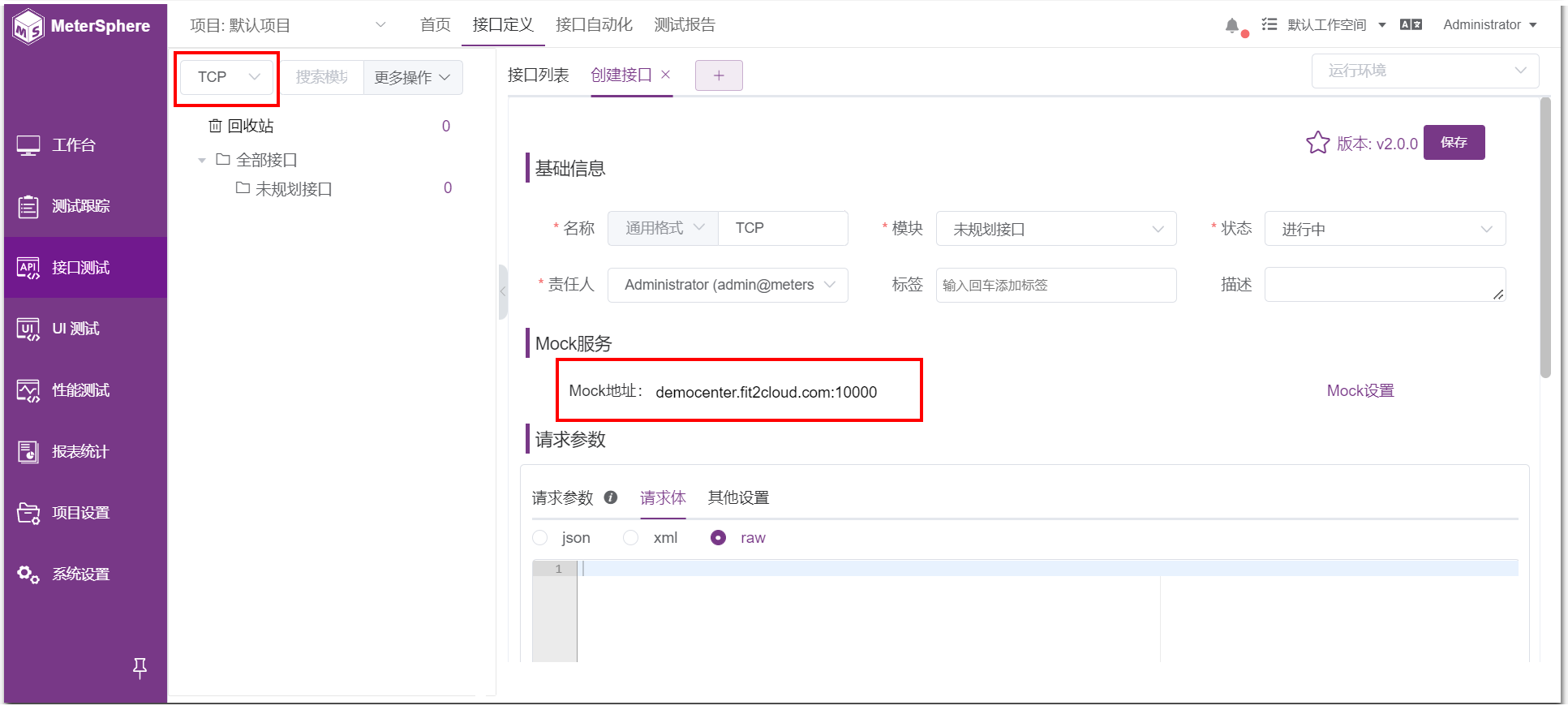
Task: Open the Administrator user menu
Action: [1490, 25]
